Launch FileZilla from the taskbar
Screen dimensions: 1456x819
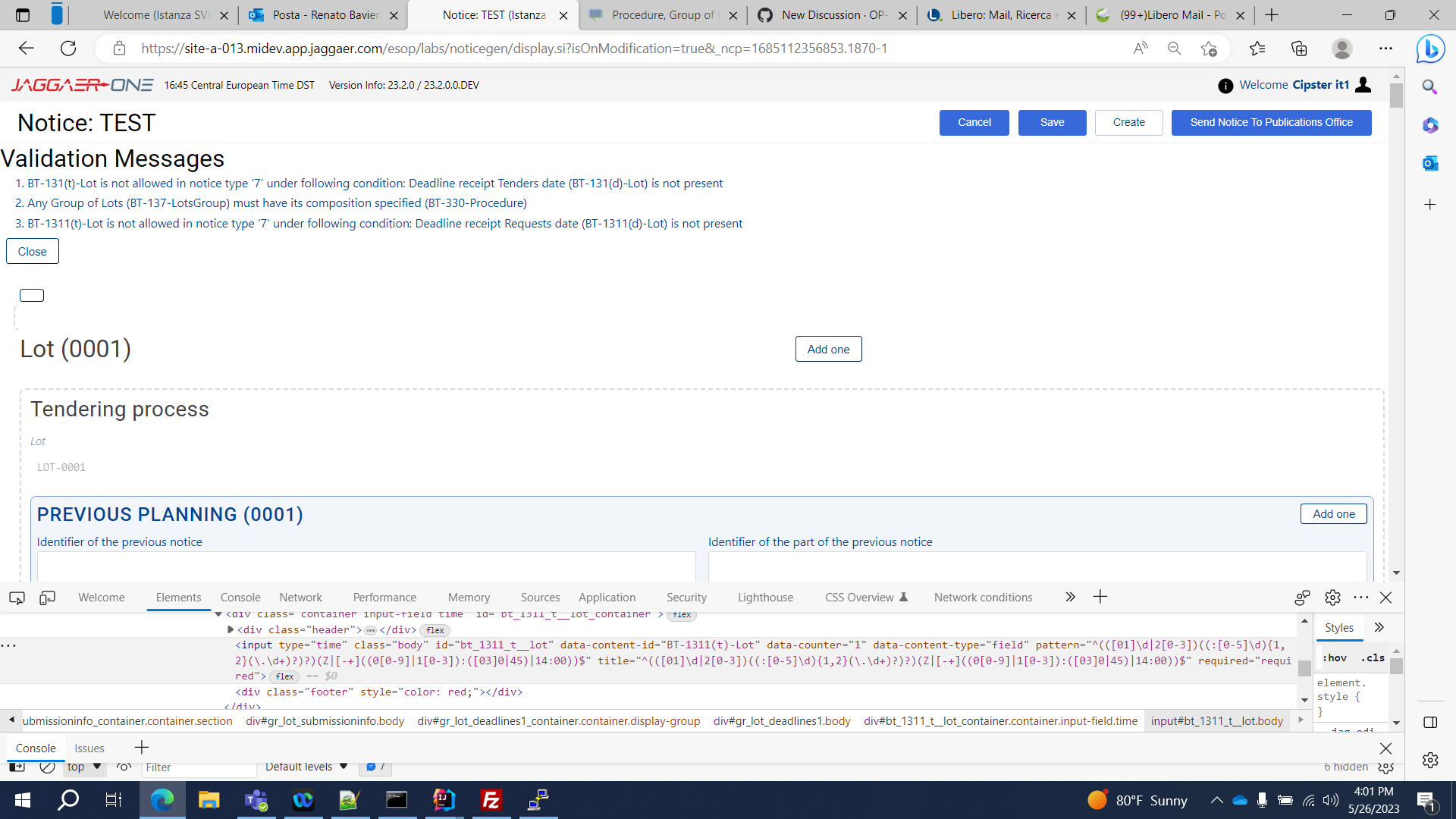pyautogui.click(x=491, y=800)
